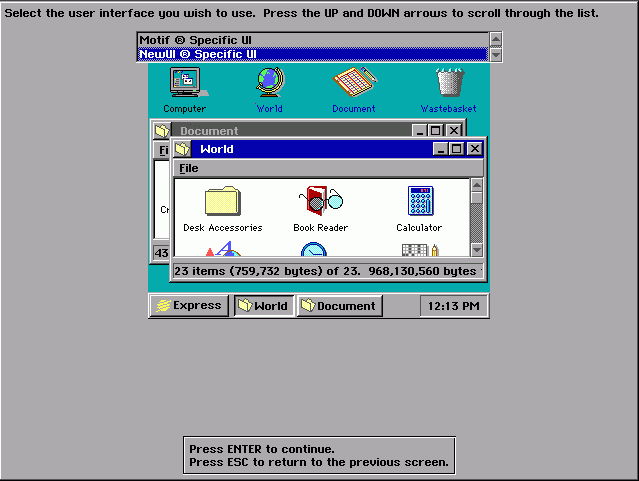Click the World window scroll down arrow
Image resolution: width=639 pixels, height=481 pixels.
[476, 249]
